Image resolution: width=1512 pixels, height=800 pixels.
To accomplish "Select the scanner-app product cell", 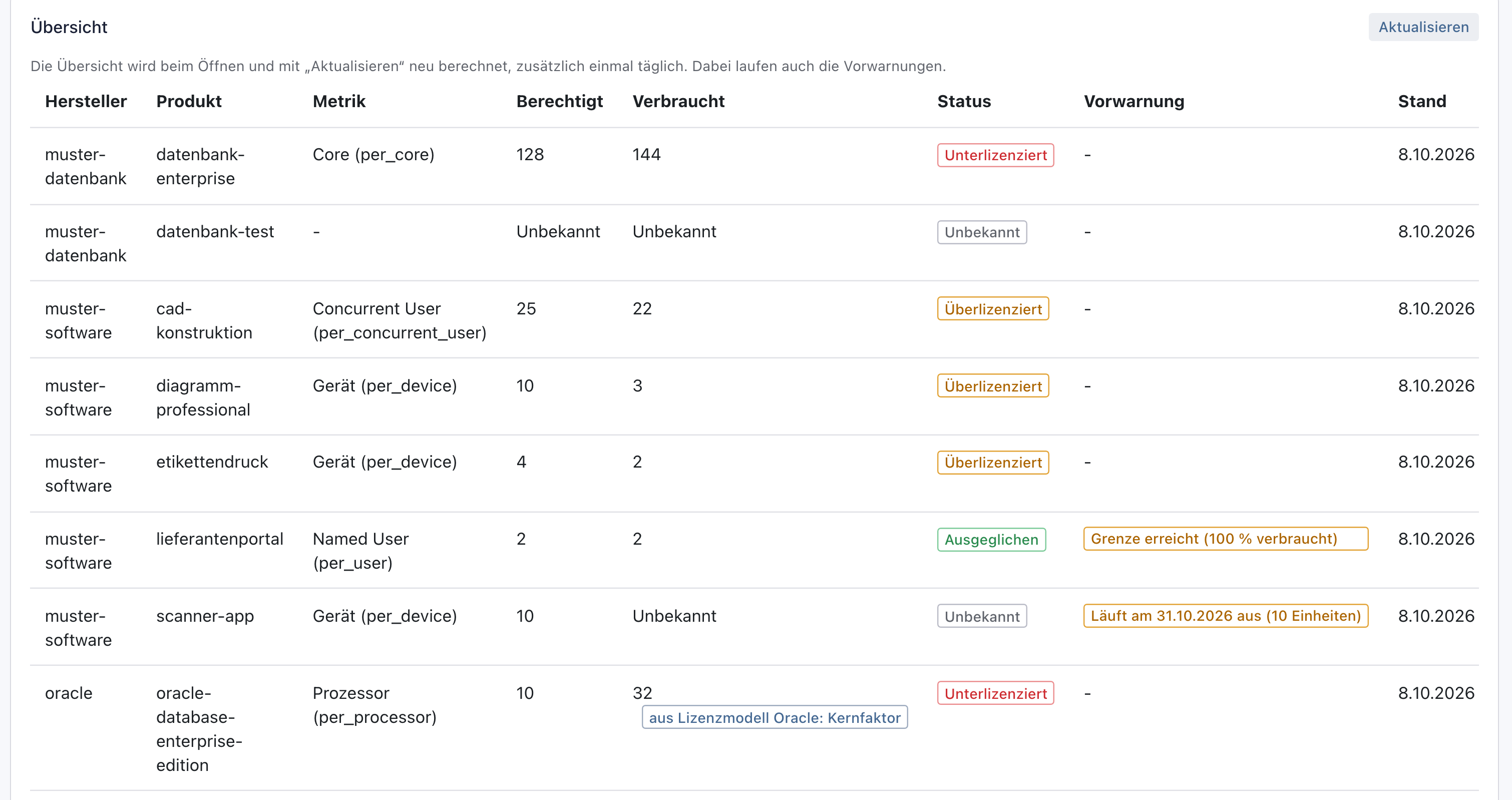I will point(205,616).
